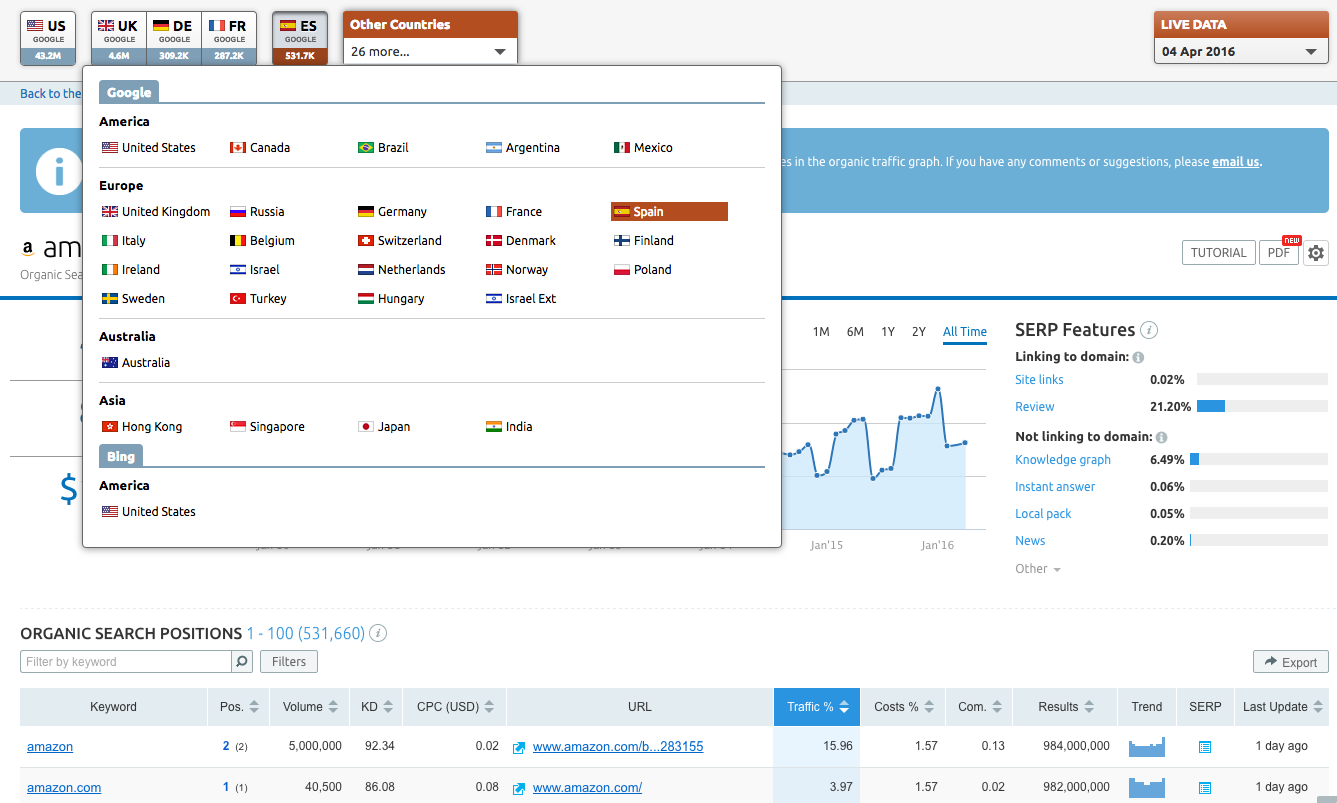
Task: Click info icon next to Organic Search Positions
Action: click(x=378, y=633)
